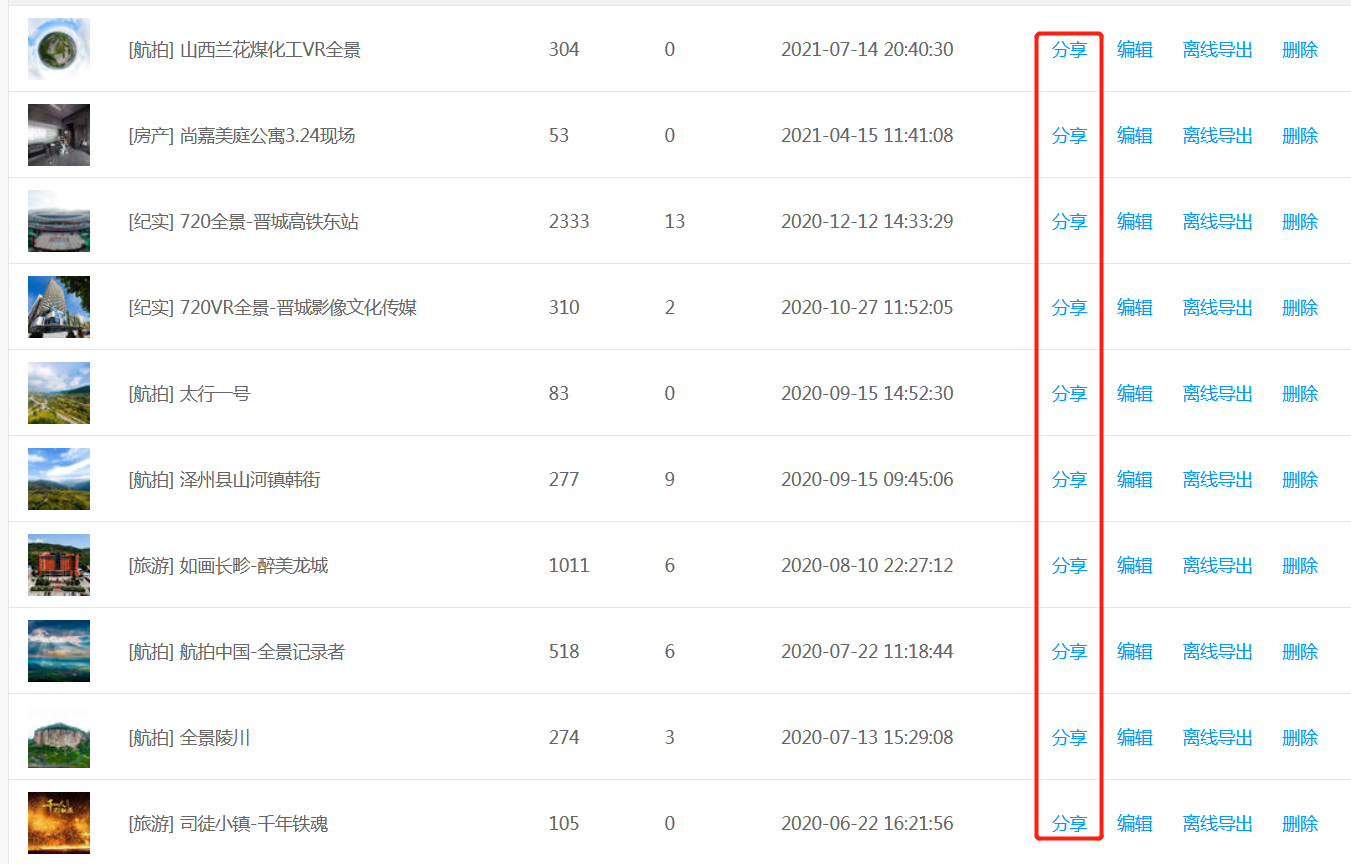Open thumbnail of 如画长畛-醉美龙城
The width and height of the screenshot is (1351, 864).
tap(59, 565)
